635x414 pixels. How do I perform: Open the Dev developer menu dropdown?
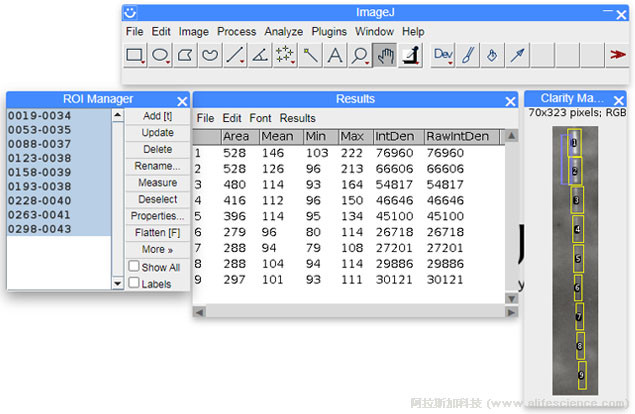pos(443,56)
